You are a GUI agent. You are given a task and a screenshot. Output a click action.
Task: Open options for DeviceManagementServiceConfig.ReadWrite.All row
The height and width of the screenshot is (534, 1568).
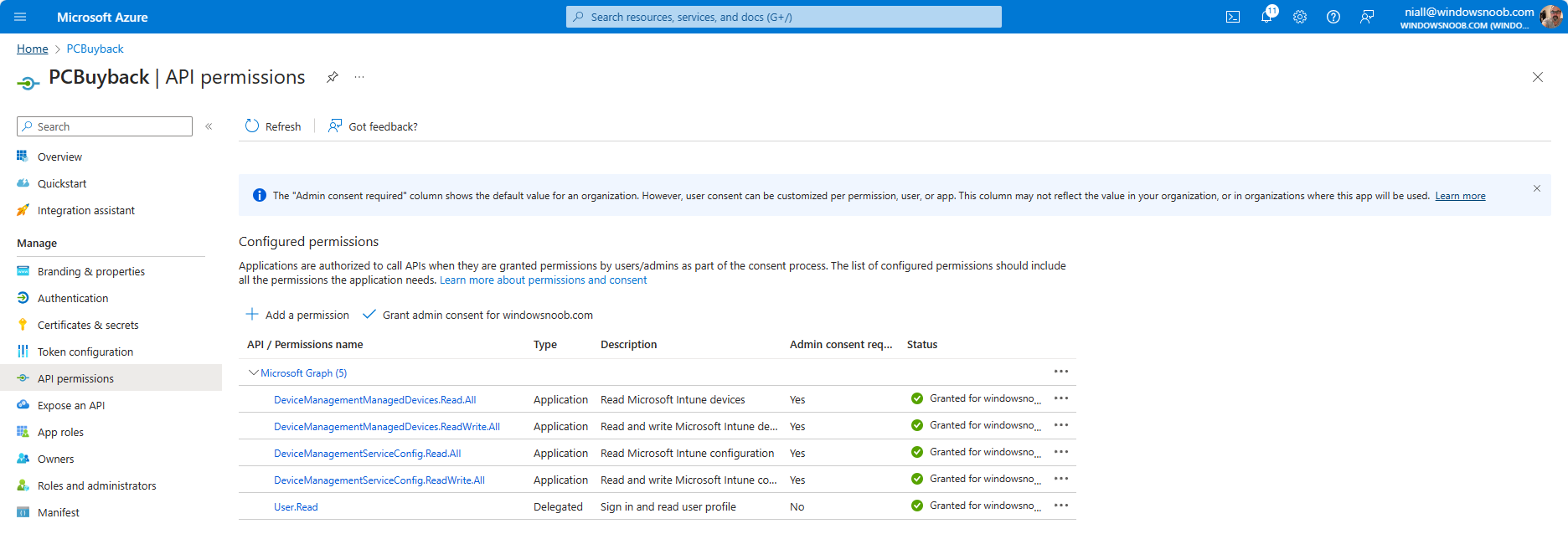pyautogui.click(x=1061, y=479)
